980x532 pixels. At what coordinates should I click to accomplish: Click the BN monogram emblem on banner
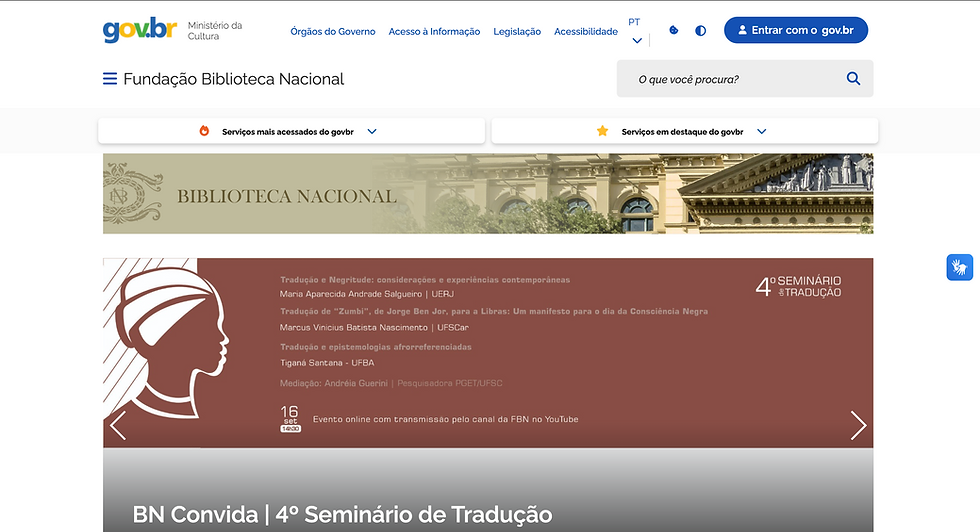coord(132,193)
